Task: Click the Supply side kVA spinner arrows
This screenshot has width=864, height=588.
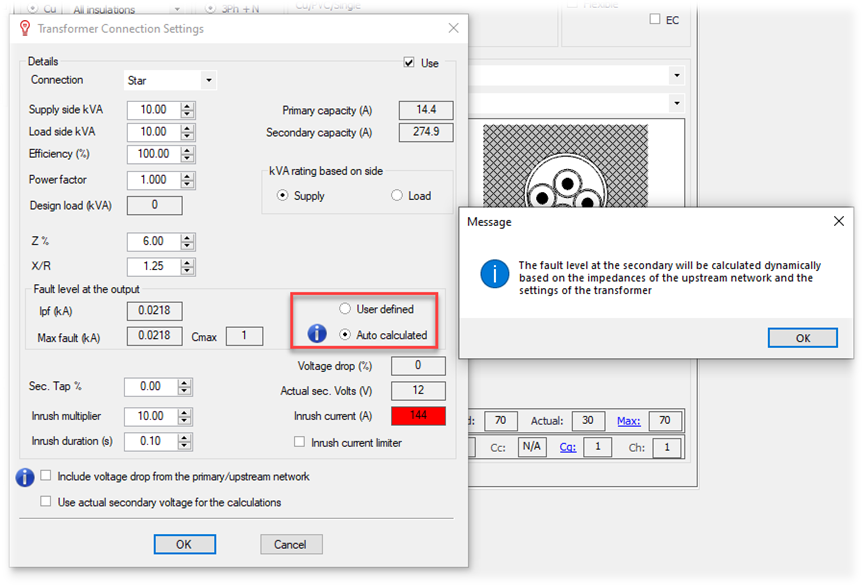Action: [188, 110]
